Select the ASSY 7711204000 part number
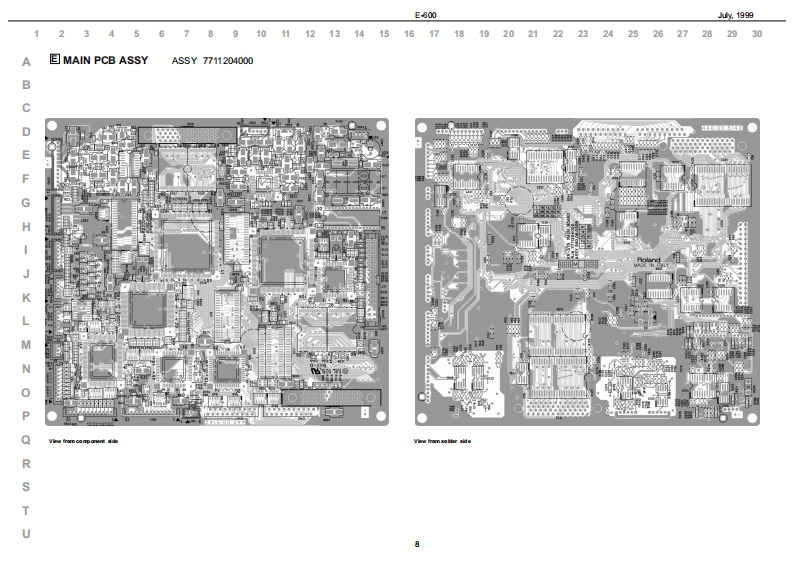Viewport: 793px width, 561px height. point(212,61)
